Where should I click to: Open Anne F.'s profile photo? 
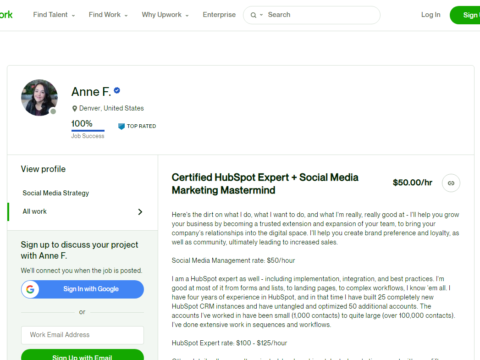[39, 98]
